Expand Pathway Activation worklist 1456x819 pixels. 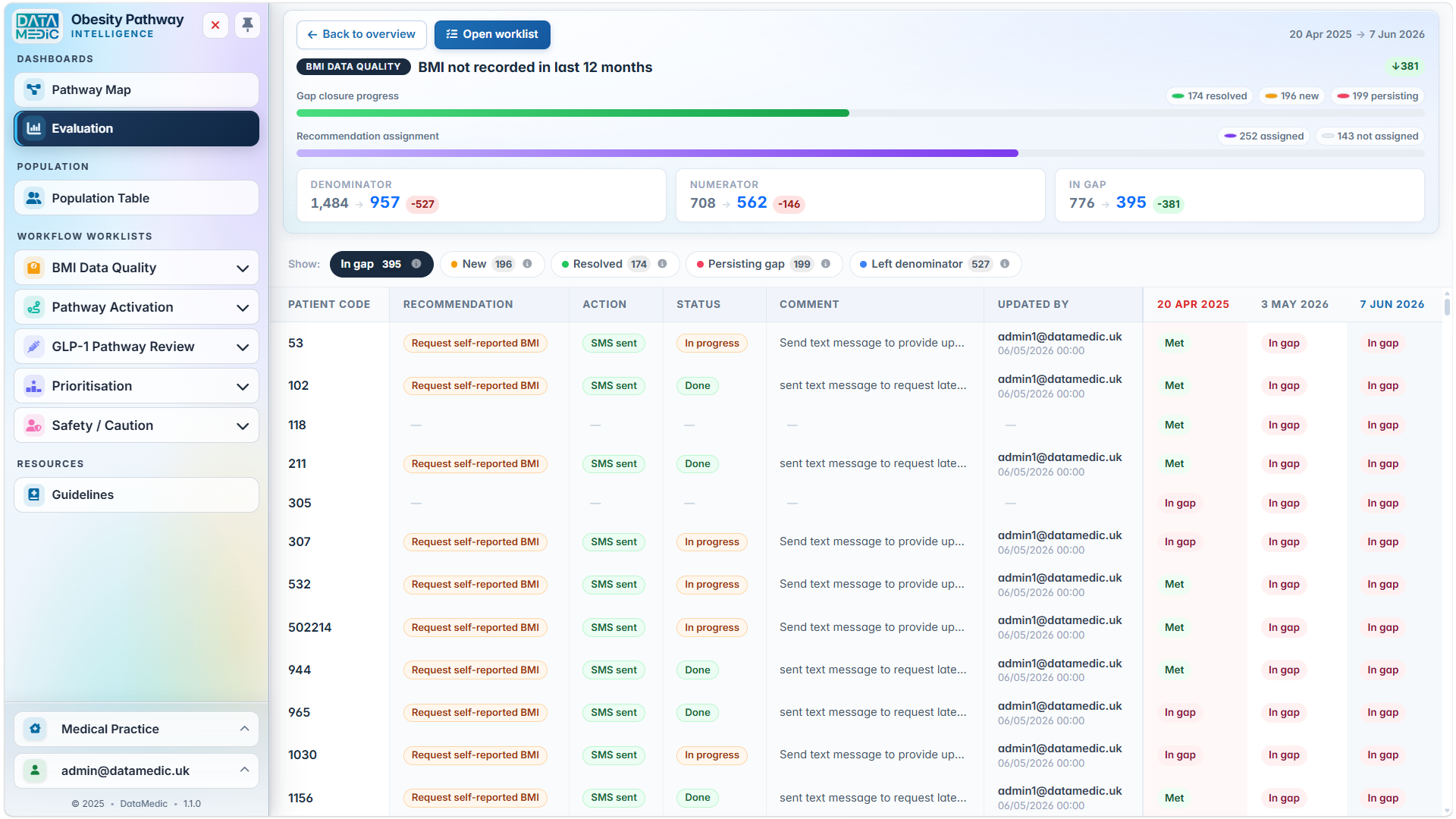click(x=243, y=307)
